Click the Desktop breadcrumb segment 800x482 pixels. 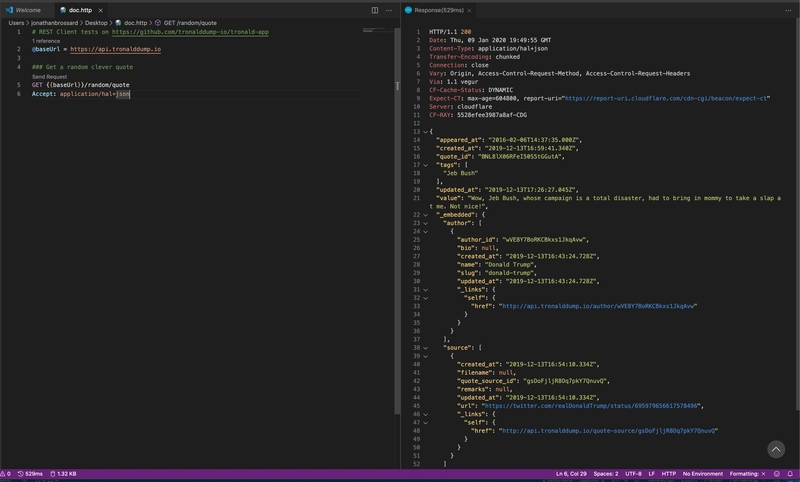96,23
